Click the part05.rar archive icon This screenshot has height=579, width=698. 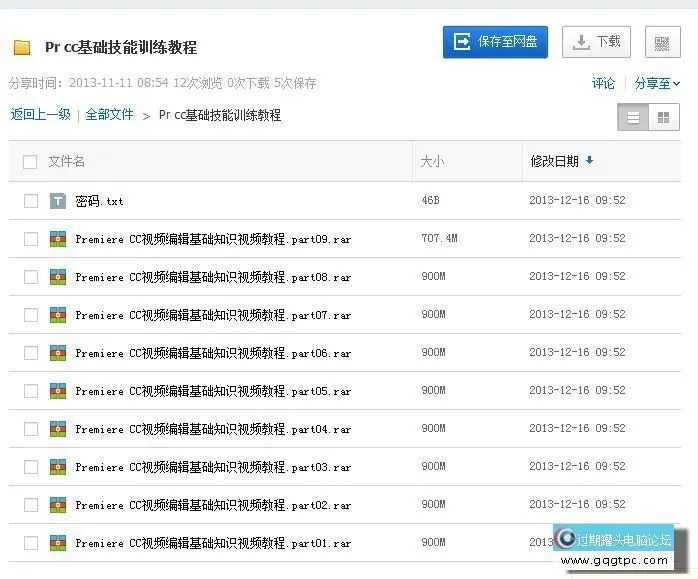click(x=58, y=391)
